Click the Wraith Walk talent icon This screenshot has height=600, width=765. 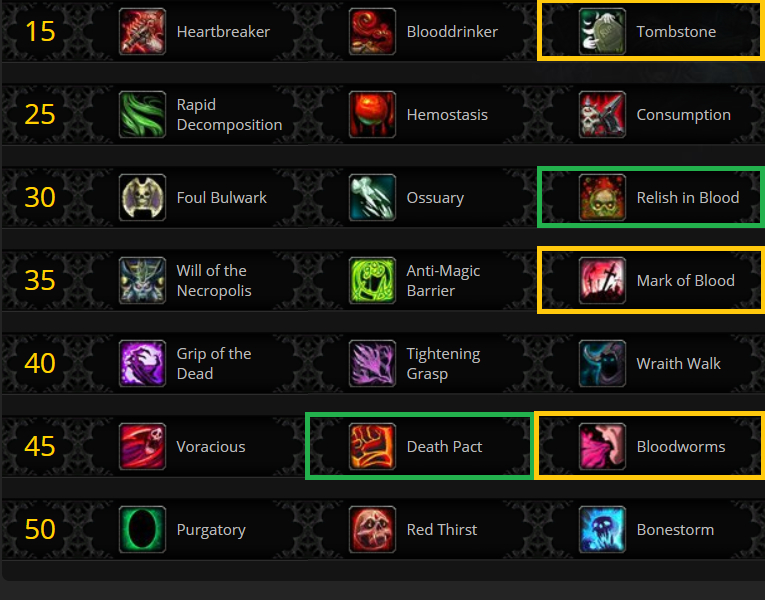[603, 363]
